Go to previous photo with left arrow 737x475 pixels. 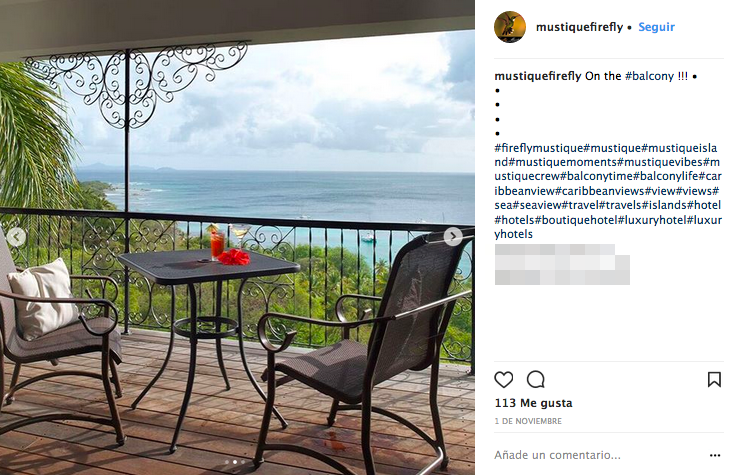(x=16, y=237)
